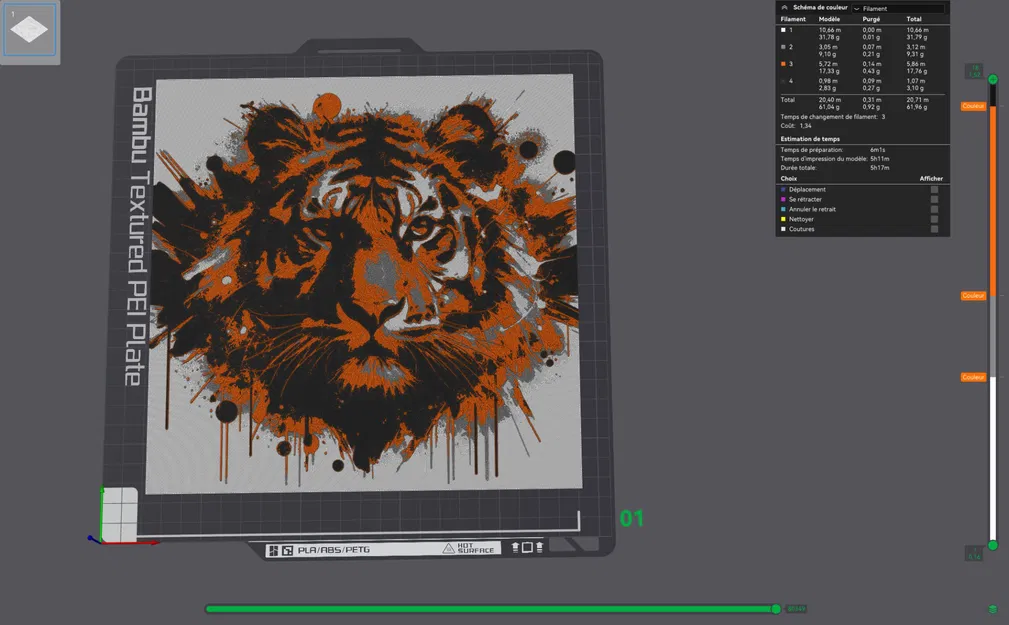
Task: Click the layer 1 height value label
Action: coord(974,553)
